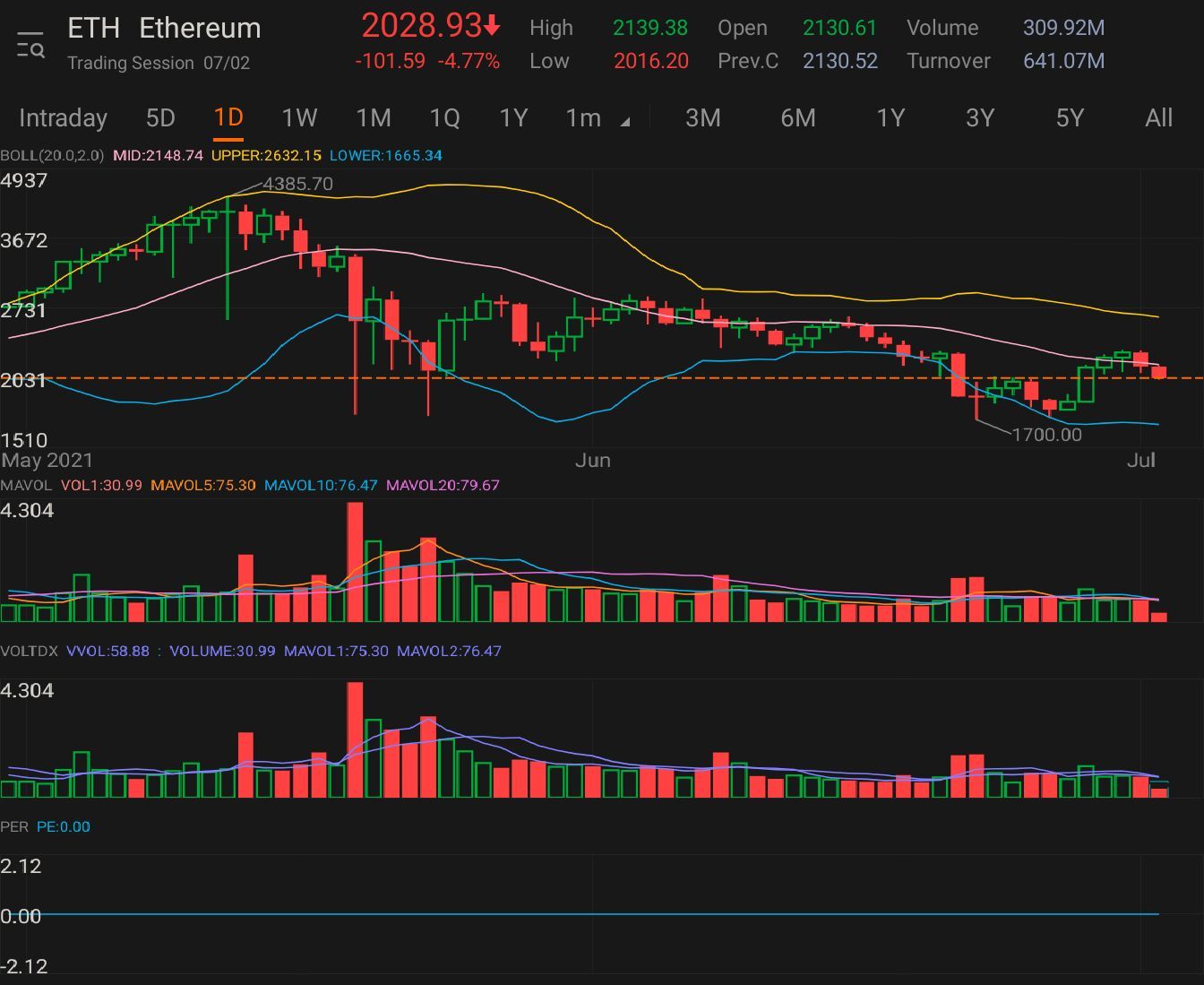Click the Prev.C value 2130.52
Viewport: 1204px width, 985px height.
click(840, 61)
